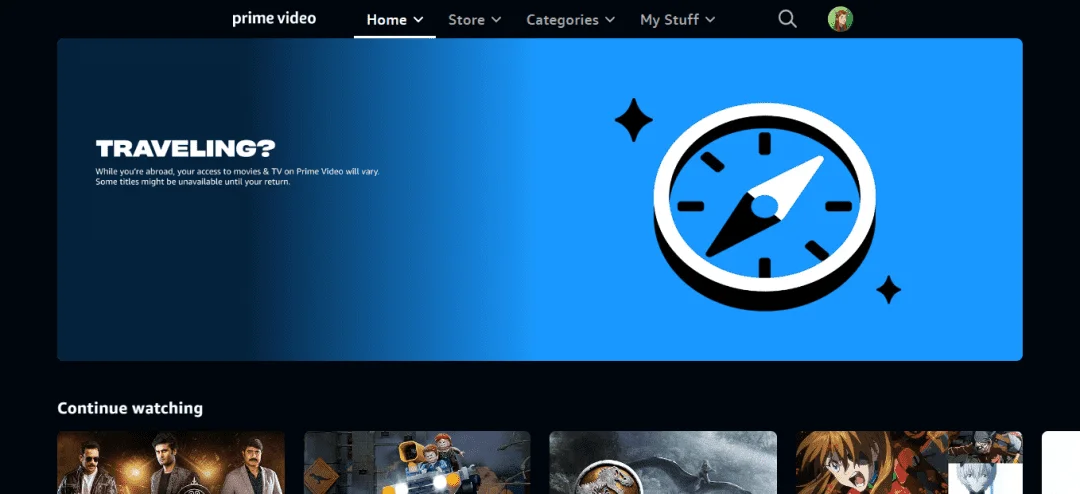Open the thumbnail with three men
This screenshot has width=1080, height=494.
(x=171, y=462)
